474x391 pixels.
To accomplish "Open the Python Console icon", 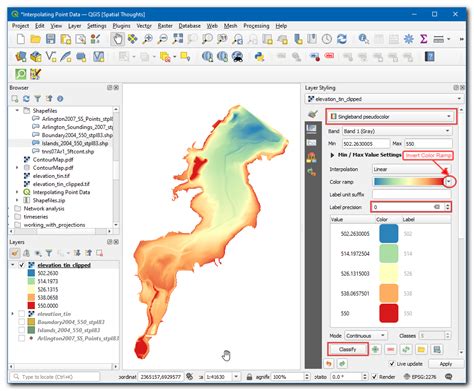I will click(x=259, y=57).
